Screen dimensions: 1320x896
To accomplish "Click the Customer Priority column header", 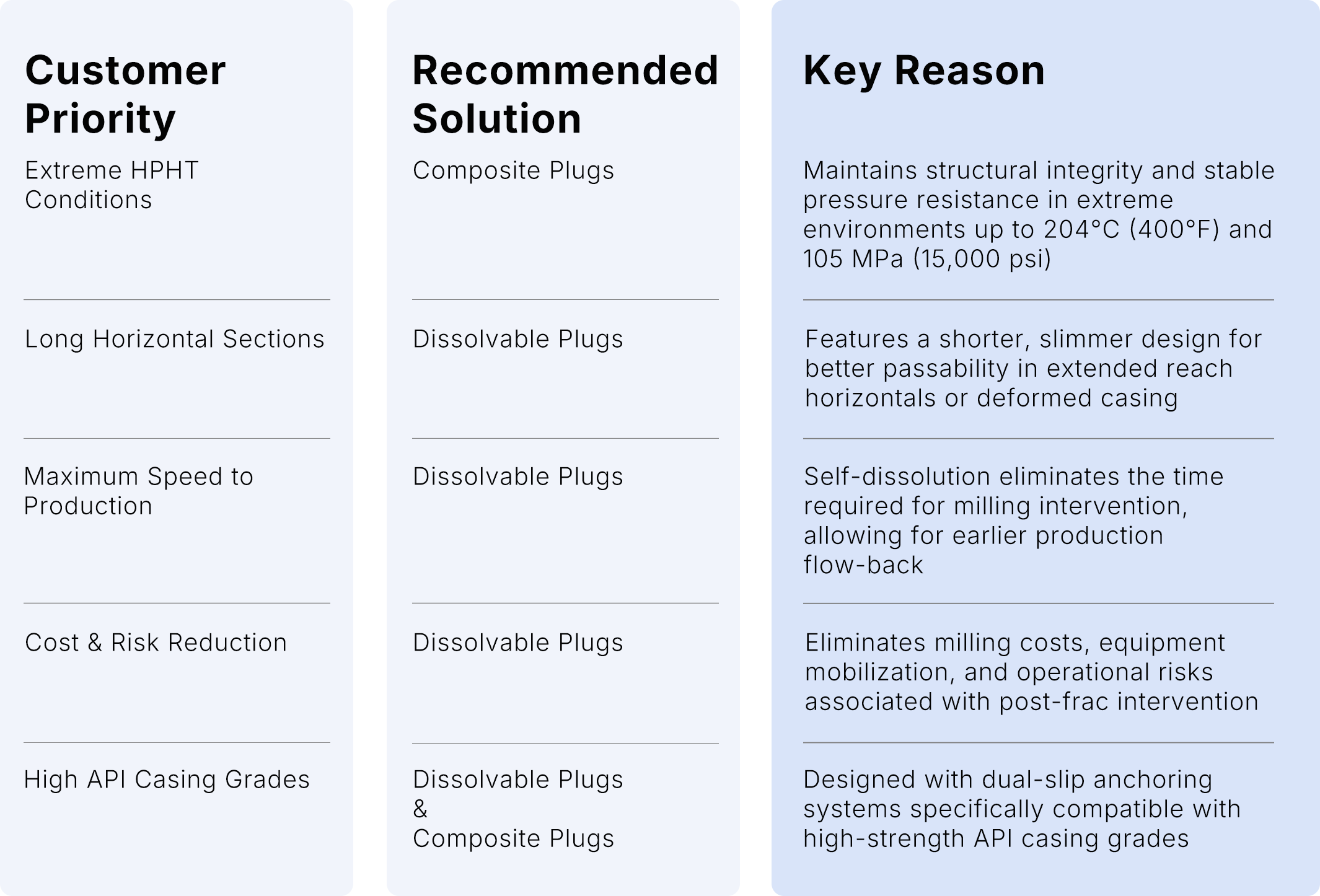I will 125,94.
